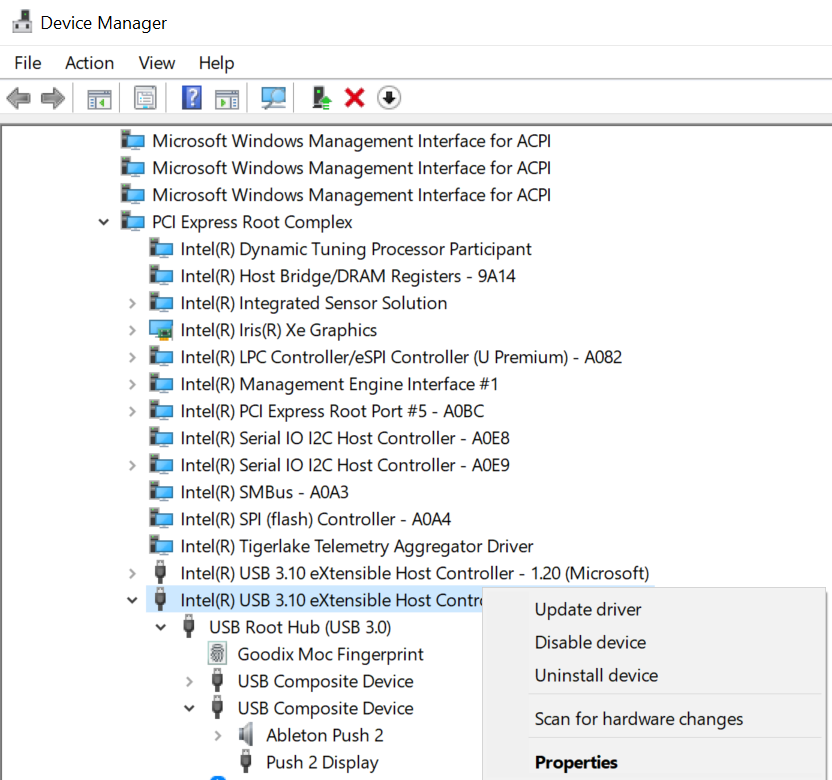Image resolution: width=832 pixels, height=780 pixels.
Task: Click the update device driver toolbar icon
Action: (321, 98)
